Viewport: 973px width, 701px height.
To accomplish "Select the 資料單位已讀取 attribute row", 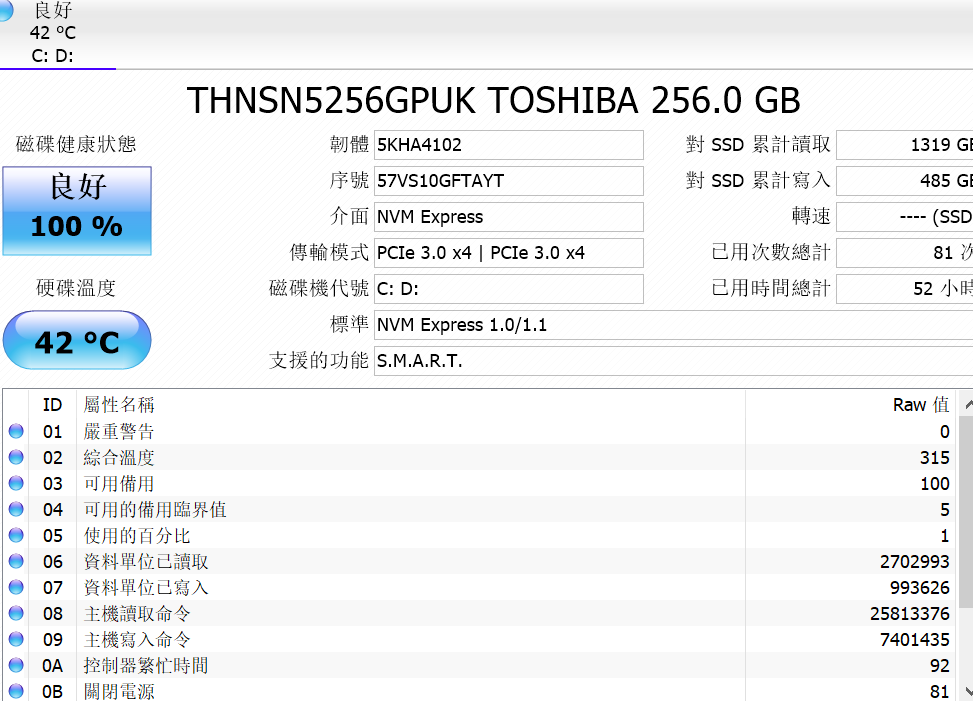I will (480, 562).
